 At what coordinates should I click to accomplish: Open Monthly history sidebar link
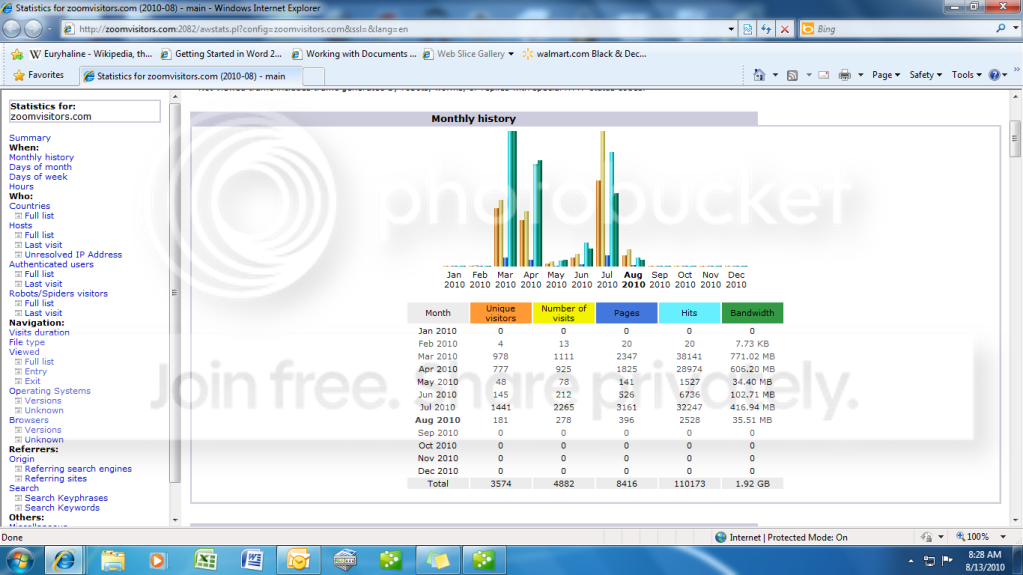pyautogui.click(x=41, y=157)
